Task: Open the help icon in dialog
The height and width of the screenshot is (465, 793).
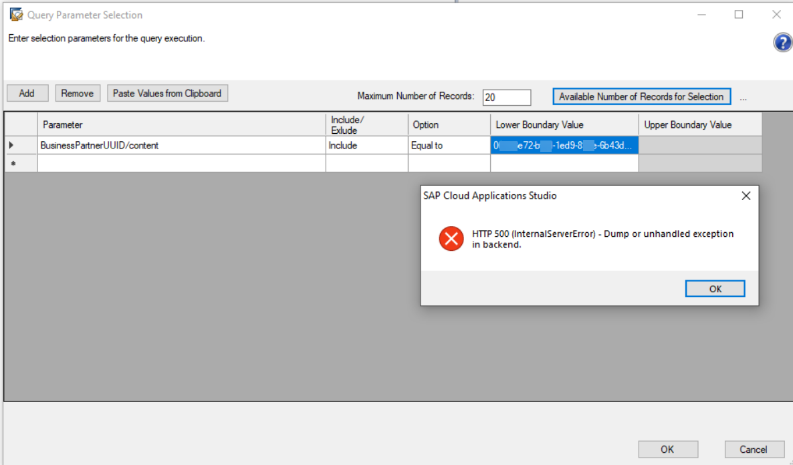Action: click(x=782, y=43)
